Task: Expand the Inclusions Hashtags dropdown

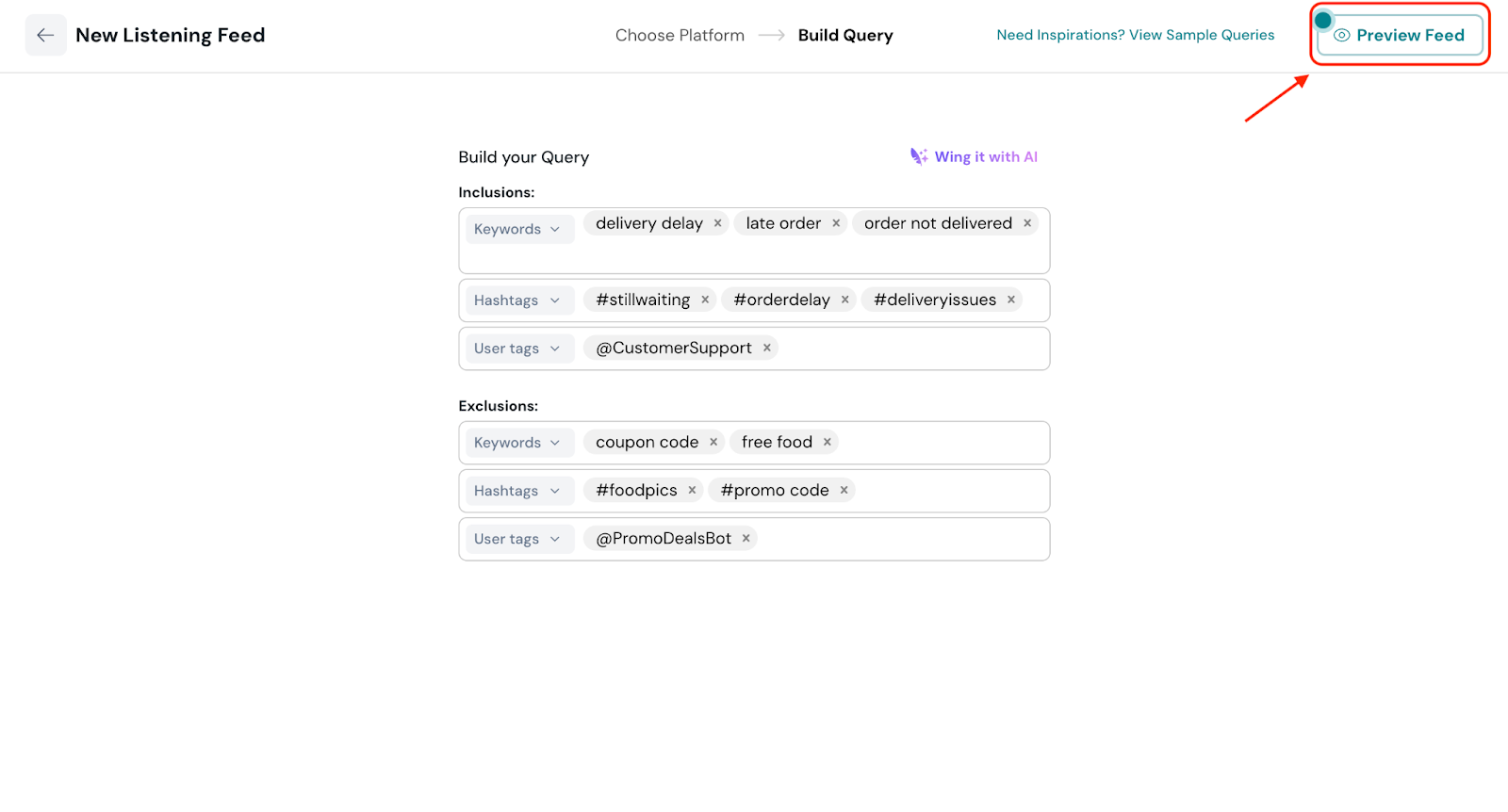Action: (x=517, y=300)
